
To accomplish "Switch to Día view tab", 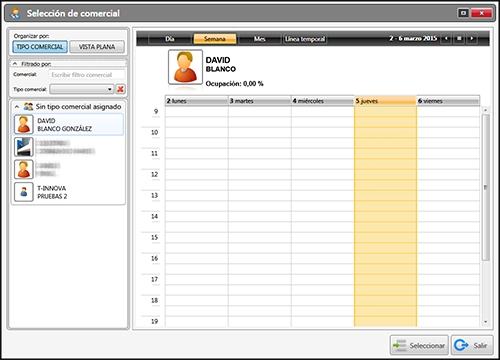I will [x=170, y=39].
